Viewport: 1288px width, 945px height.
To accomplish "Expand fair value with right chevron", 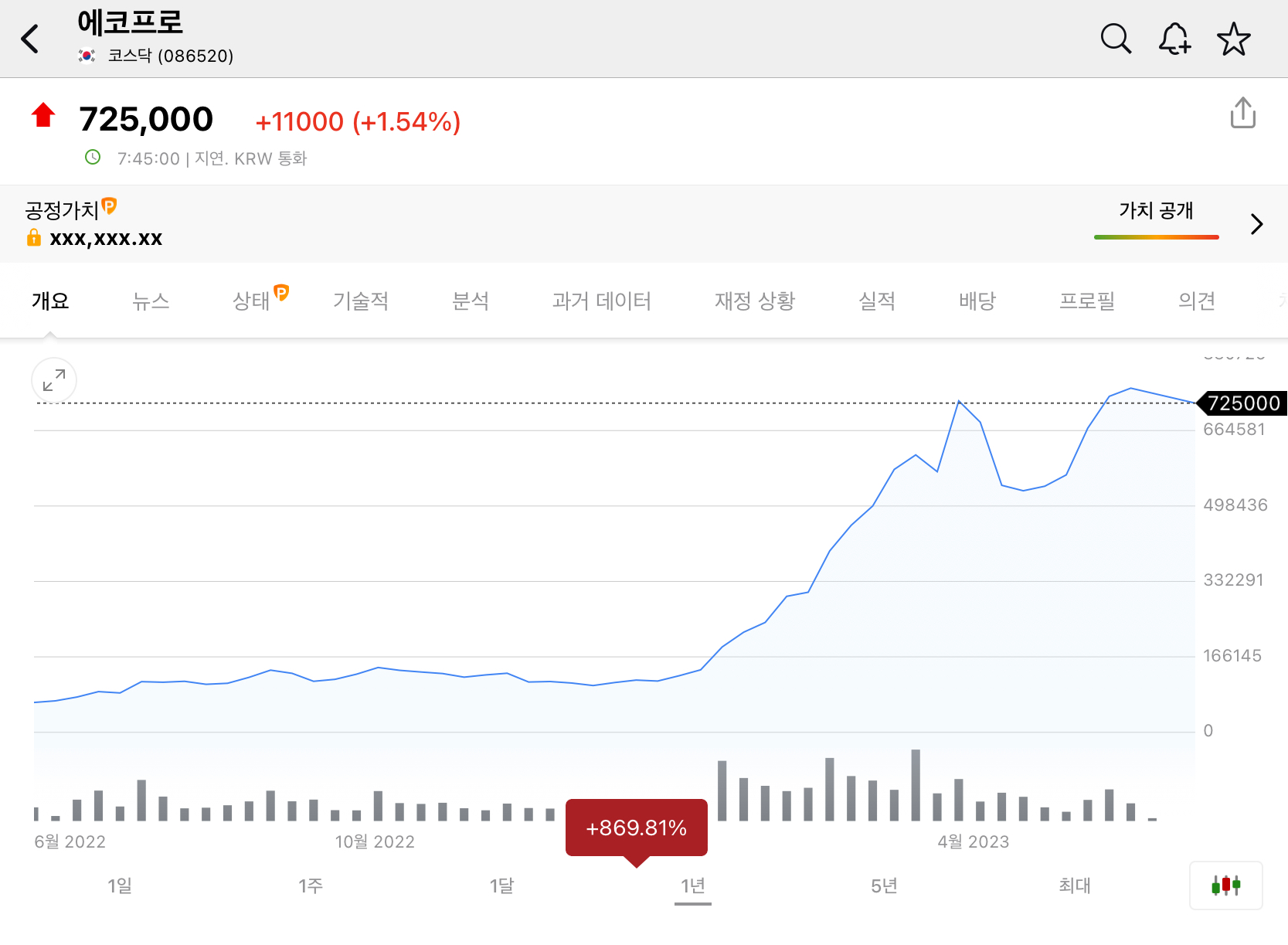I will click(x=1256, y=224).
